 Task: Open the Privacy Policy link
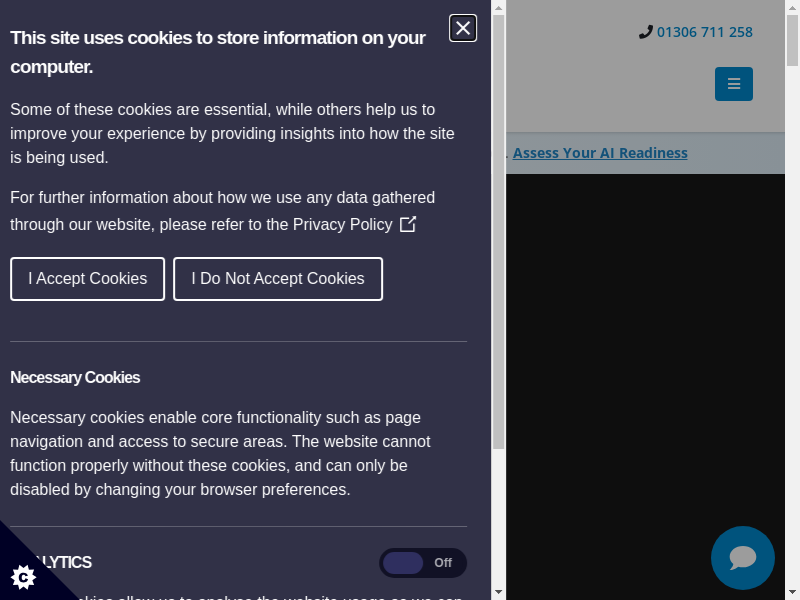coord(342,225)
